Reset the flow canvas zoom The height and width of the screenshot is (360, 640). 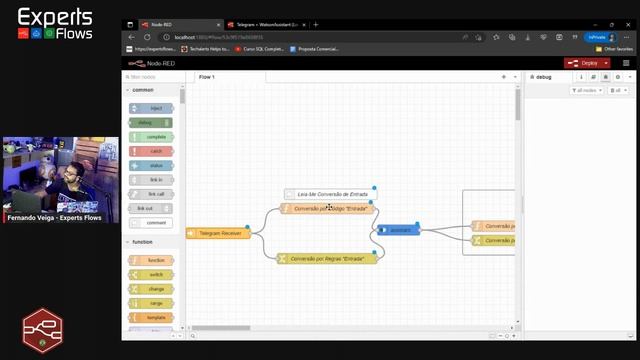(x=507, y=336)
